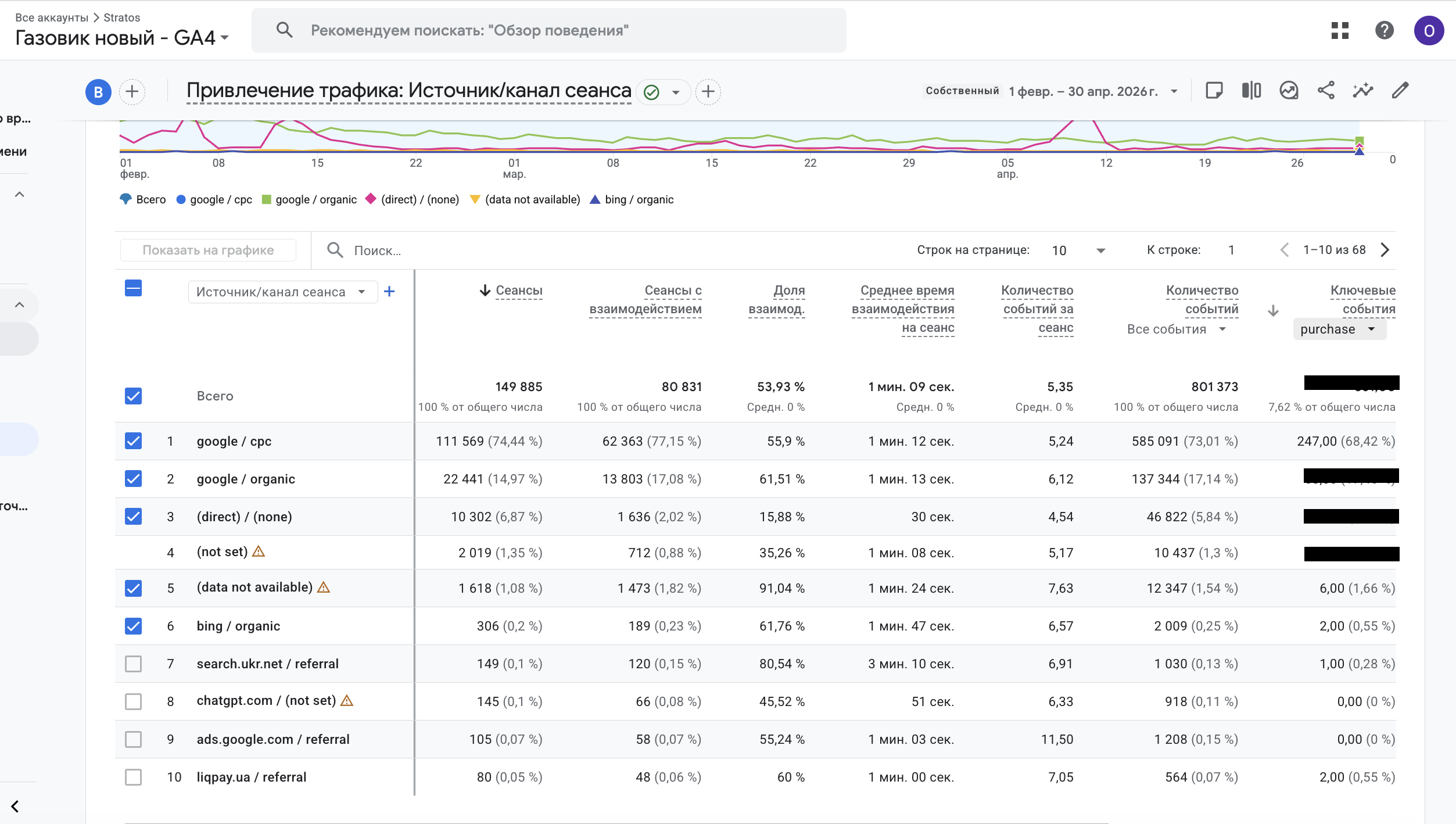Click warning triangle beside chatgpt.com / (not set)
Screen dimensions: 1456x824
(347, 701)
